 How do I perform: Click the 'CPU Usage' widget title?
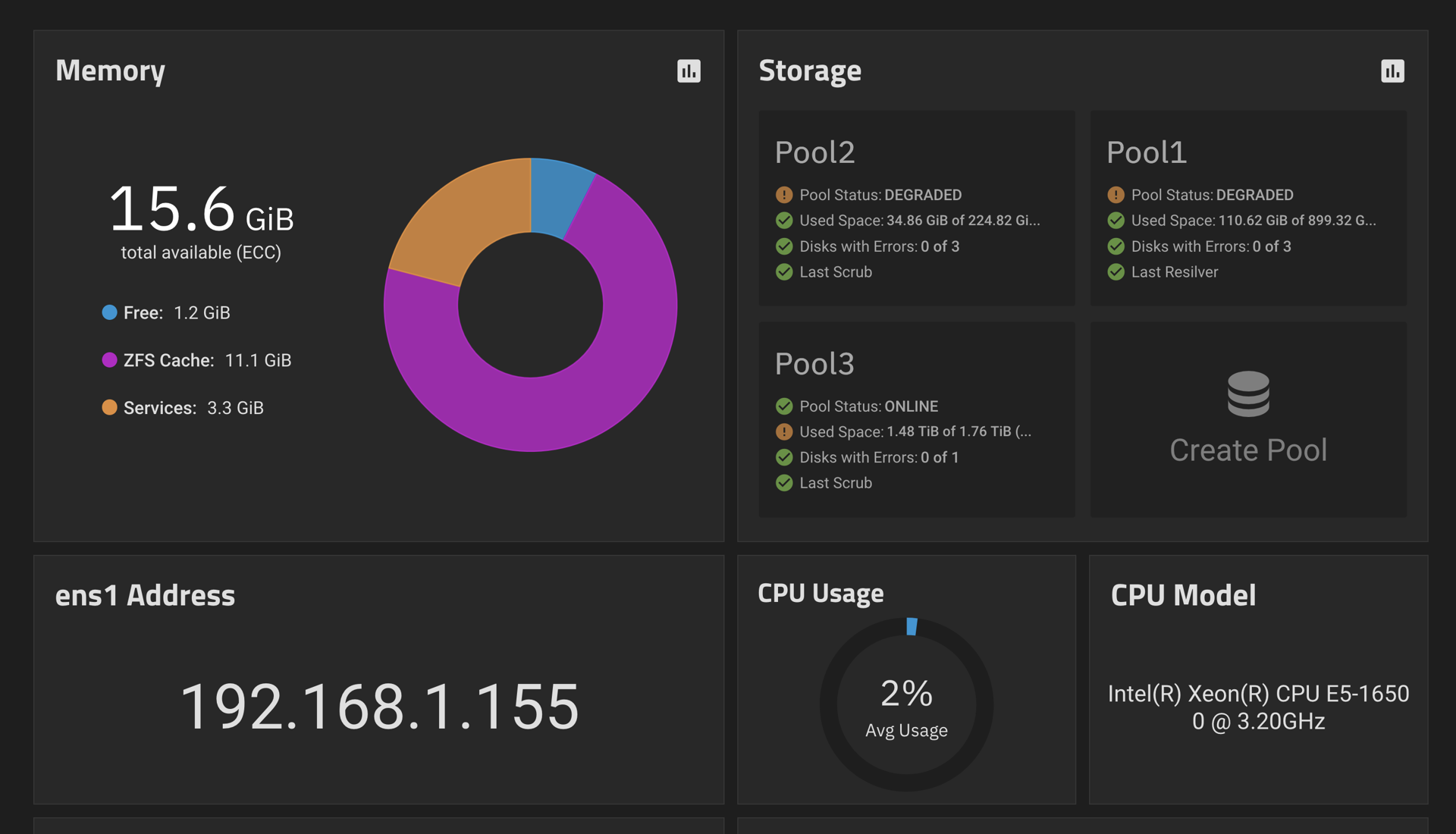(821, 593)
